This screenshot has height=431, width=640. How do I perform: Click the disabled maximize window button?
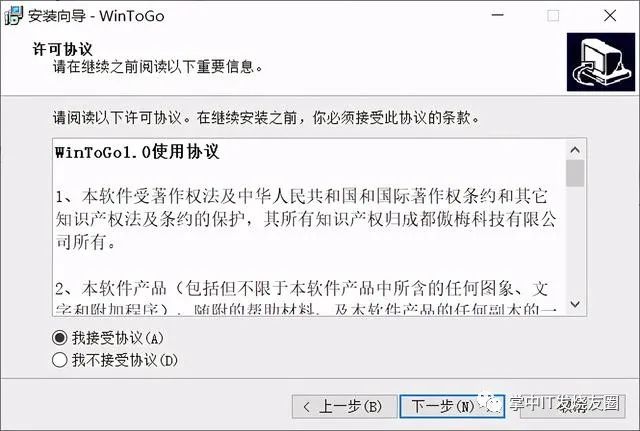coord(553,16)
